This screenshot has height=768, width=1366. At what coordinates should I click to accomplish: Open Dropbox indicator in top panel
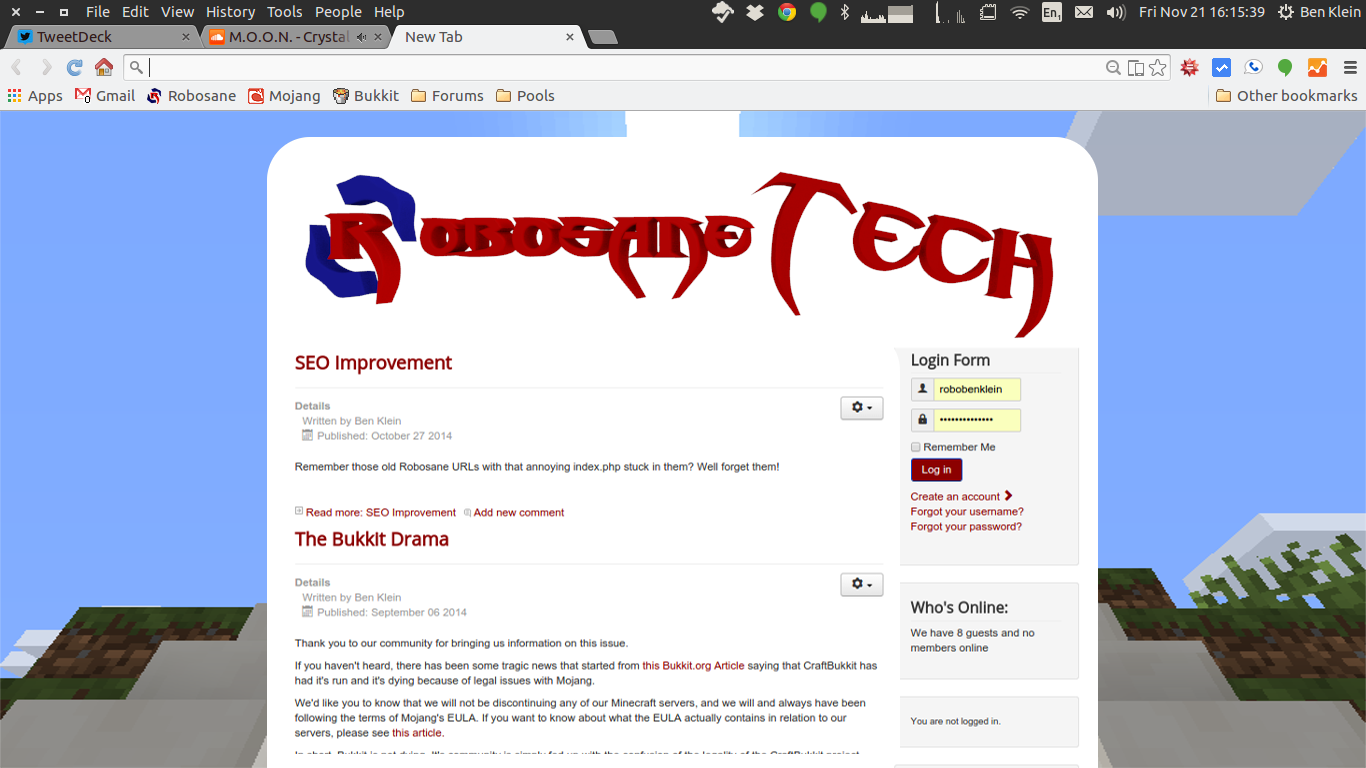pos(755,12)
